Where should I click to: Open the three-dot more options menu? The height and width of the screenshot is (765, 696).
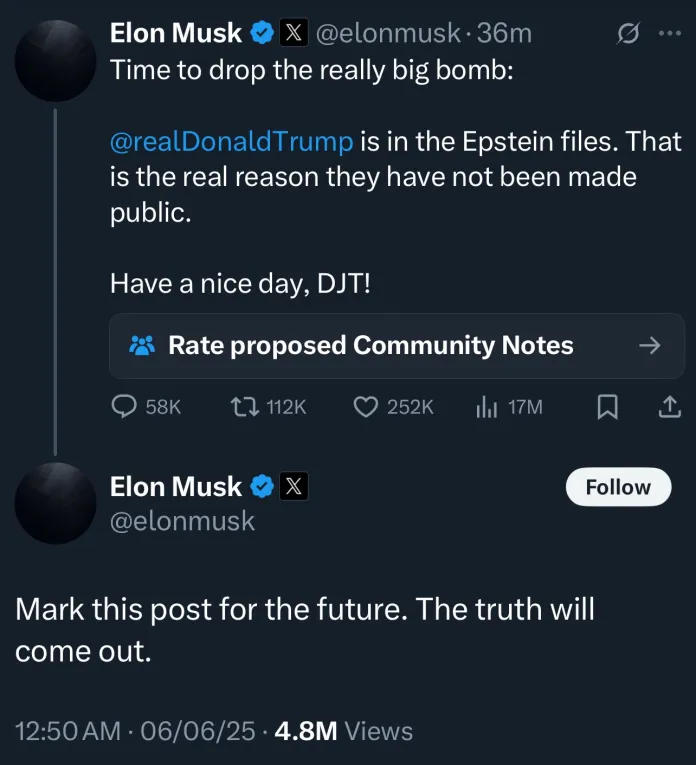point(669,34)
